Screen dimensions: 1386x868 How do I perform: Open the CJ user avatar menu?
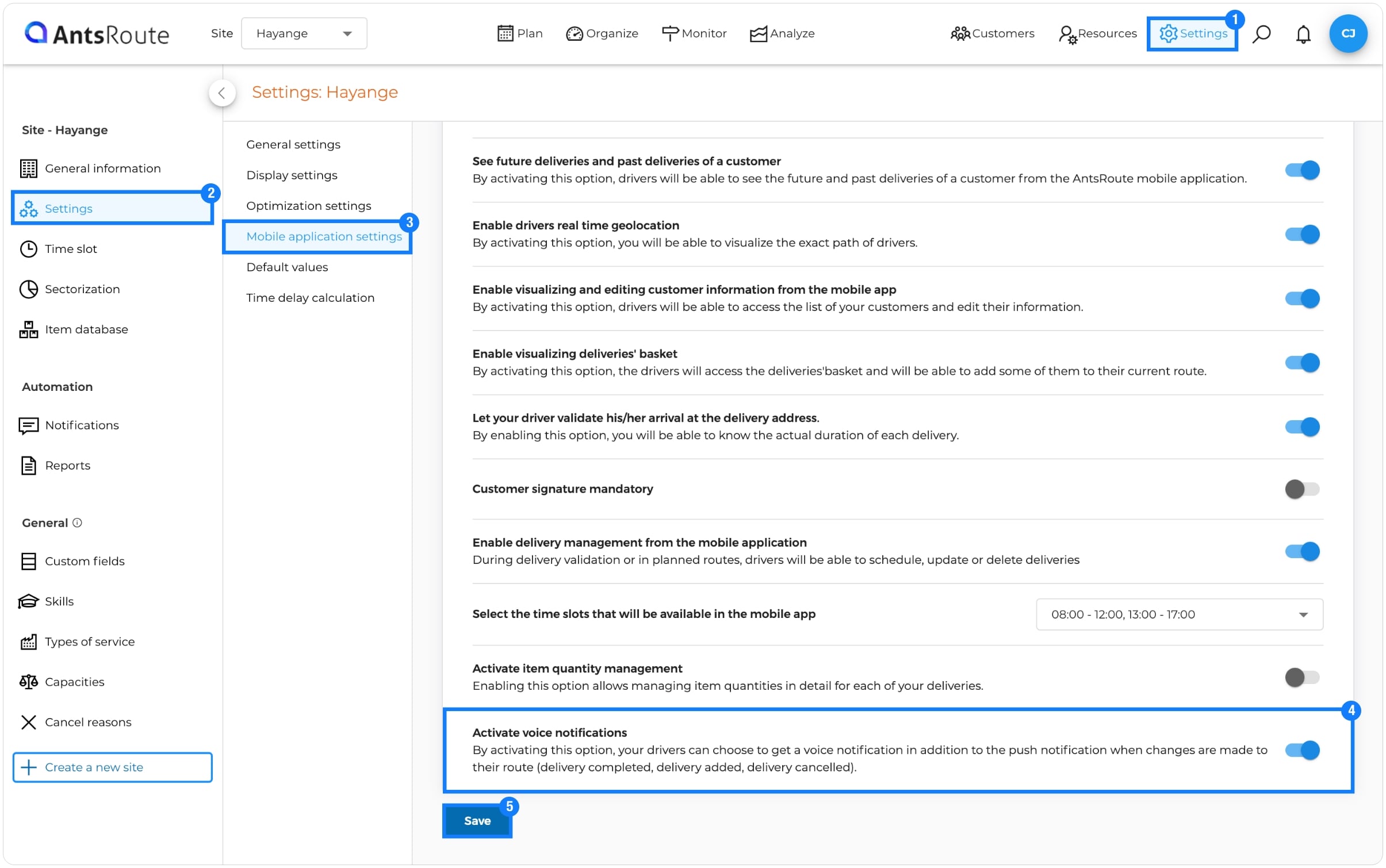pos(1347,33)
